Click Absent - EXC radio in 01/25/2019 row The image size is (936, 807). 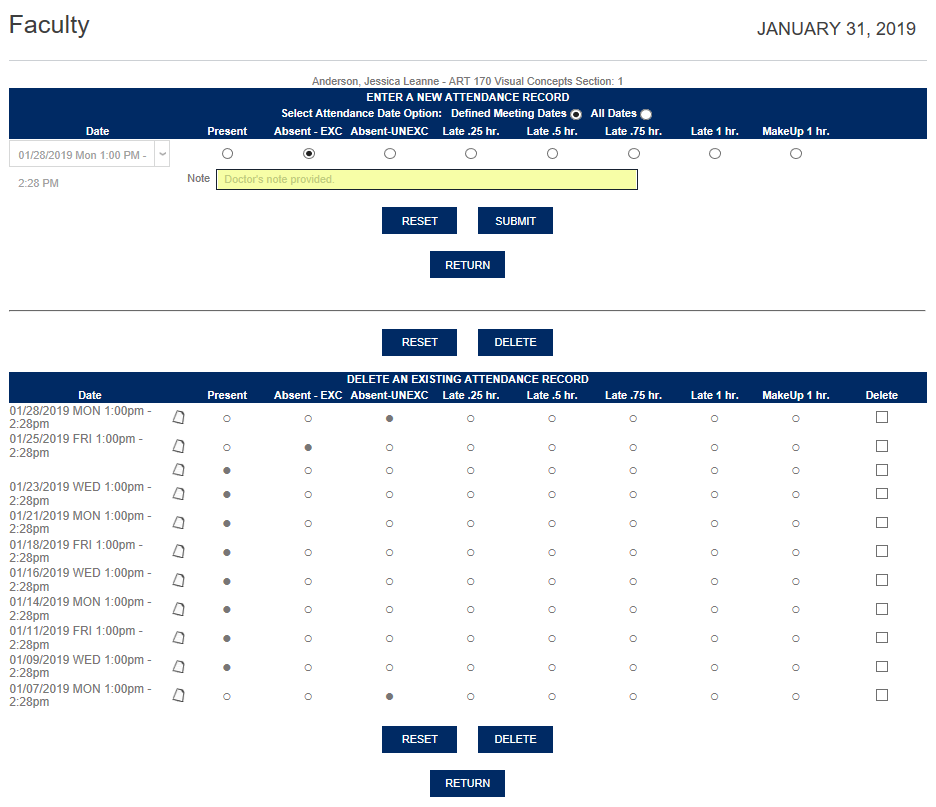pos(308,448)
